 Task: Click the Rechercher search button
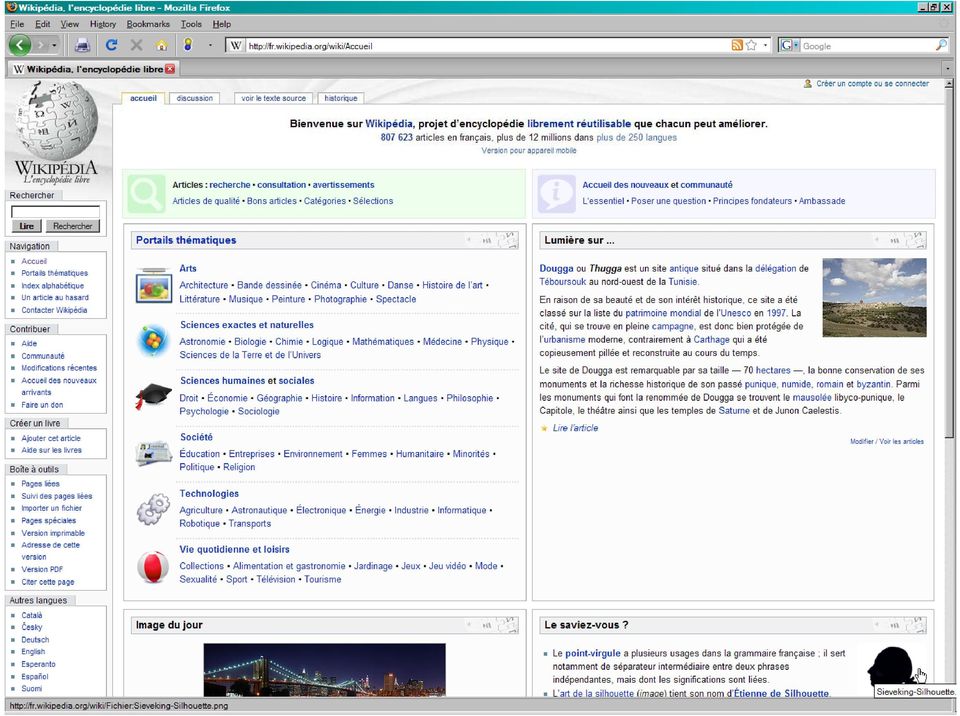click(72, 226)
